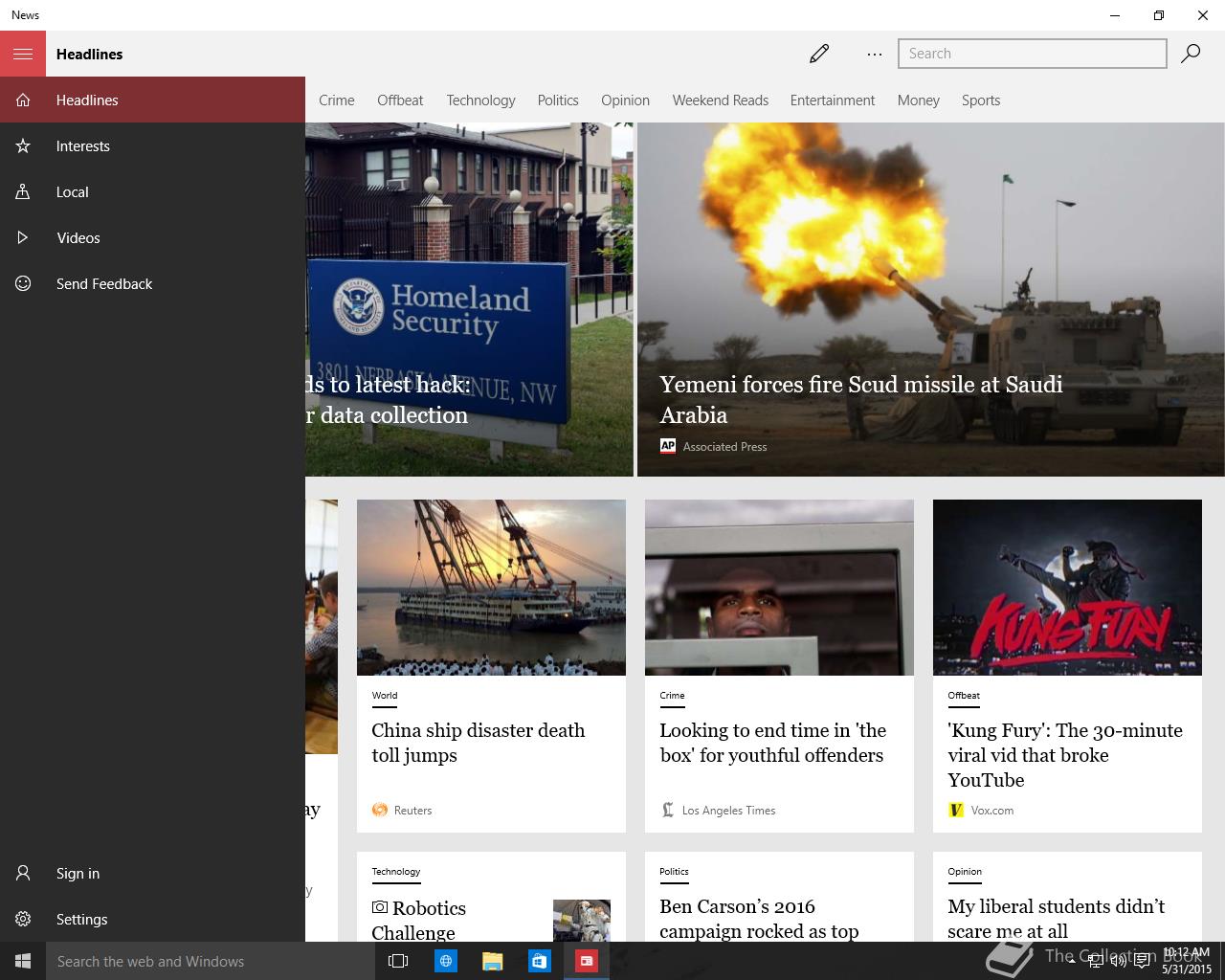Open File Explorer from the taskbar

coord(492,961)
